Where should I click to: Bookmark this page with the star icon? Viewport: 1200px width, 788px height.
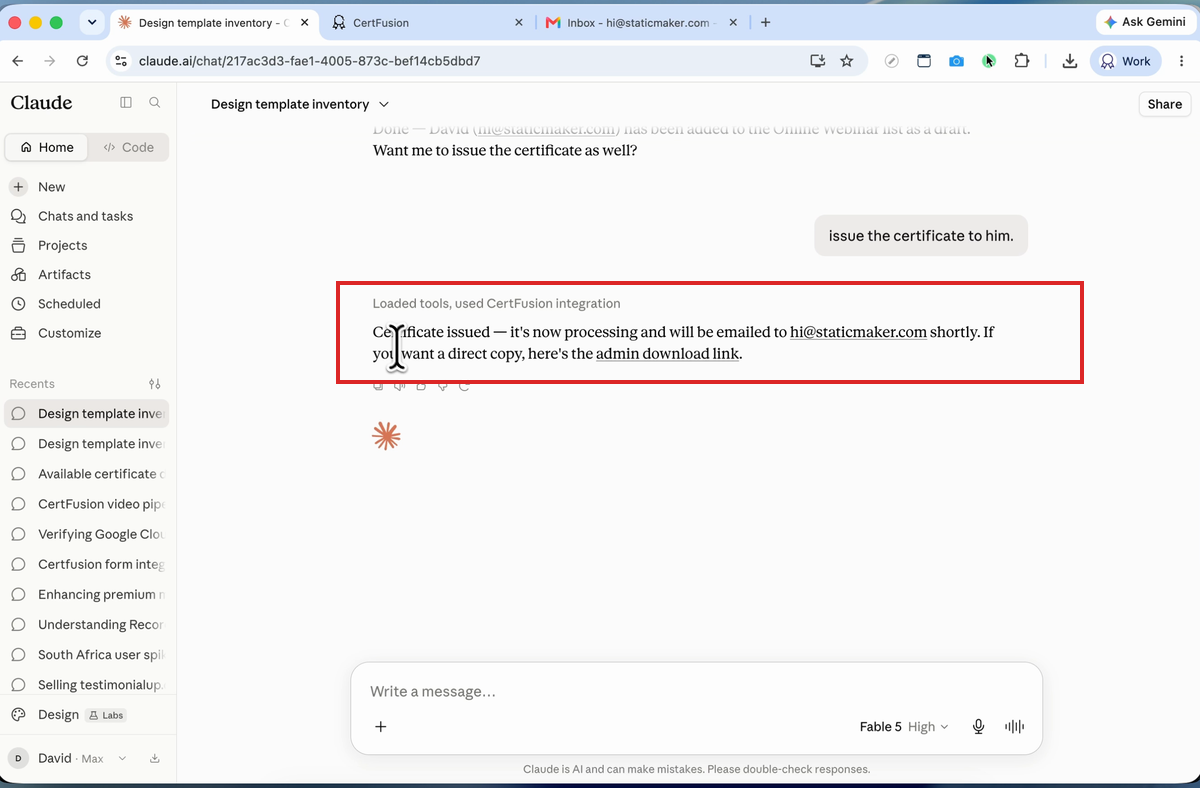[847, 61]
